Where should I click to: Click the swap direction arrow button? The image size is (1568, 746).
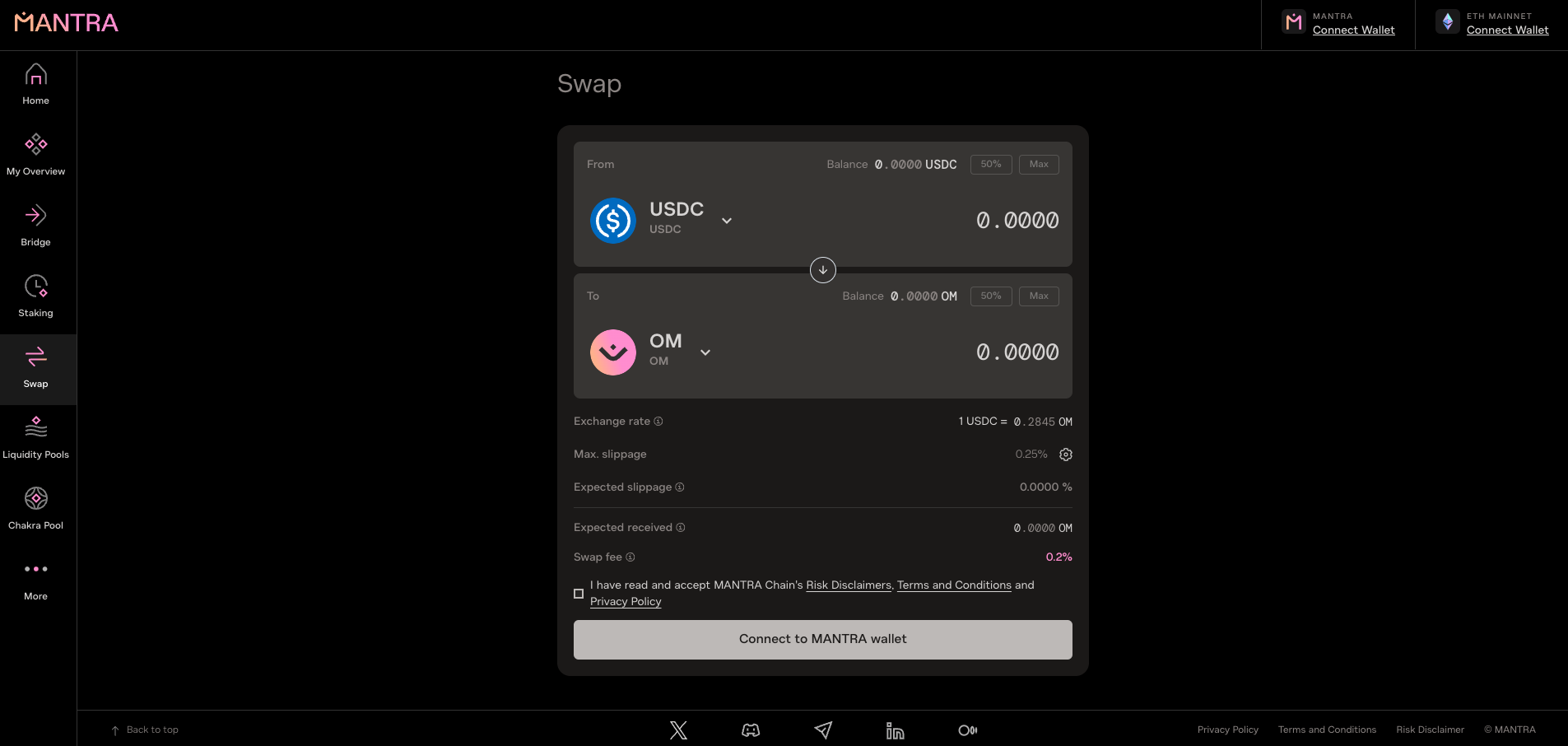coord(823,270)
